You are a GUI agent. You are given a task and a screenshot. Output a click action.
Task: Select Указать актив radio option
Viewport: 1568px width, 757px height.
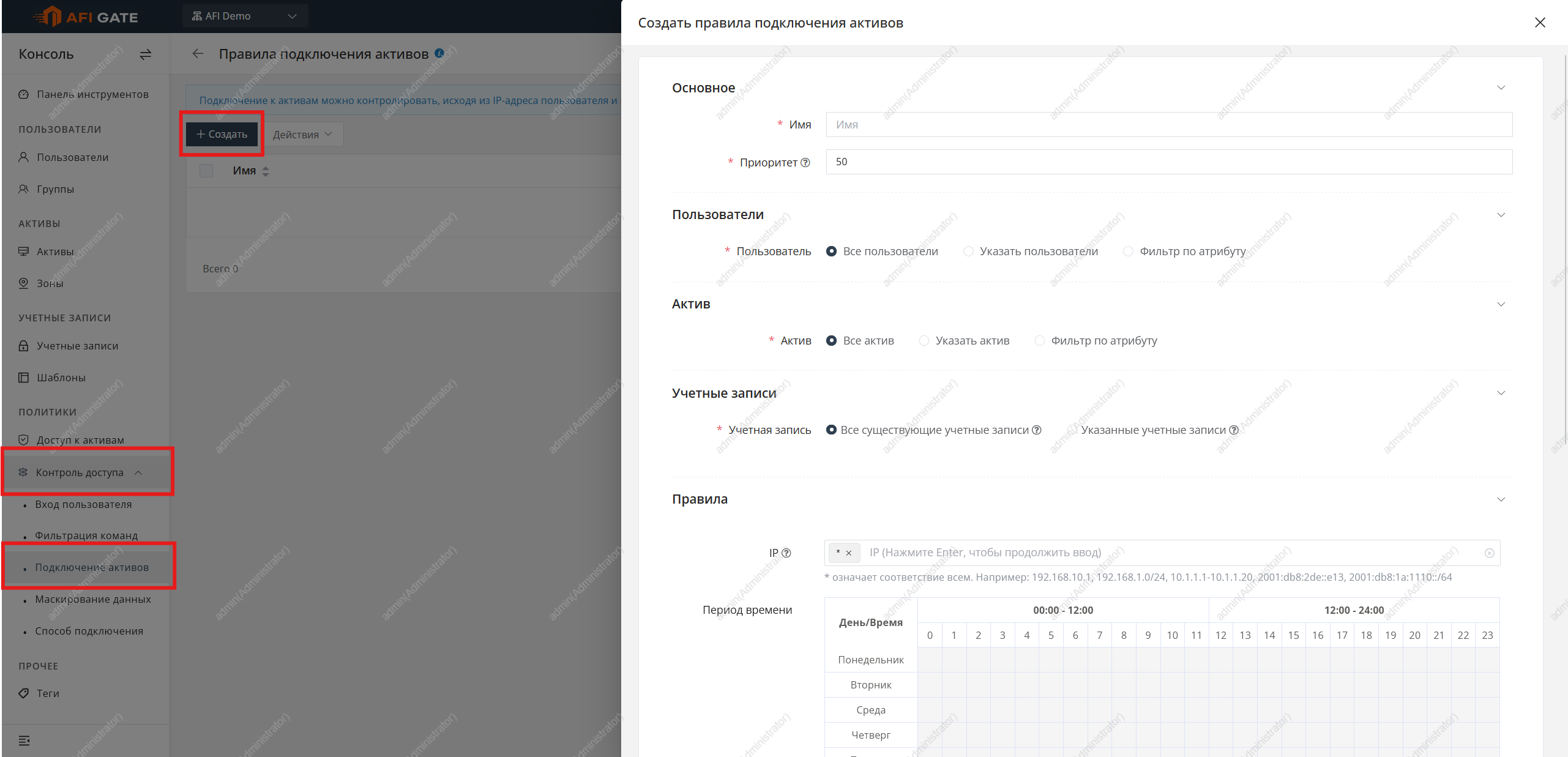(924, 341)
